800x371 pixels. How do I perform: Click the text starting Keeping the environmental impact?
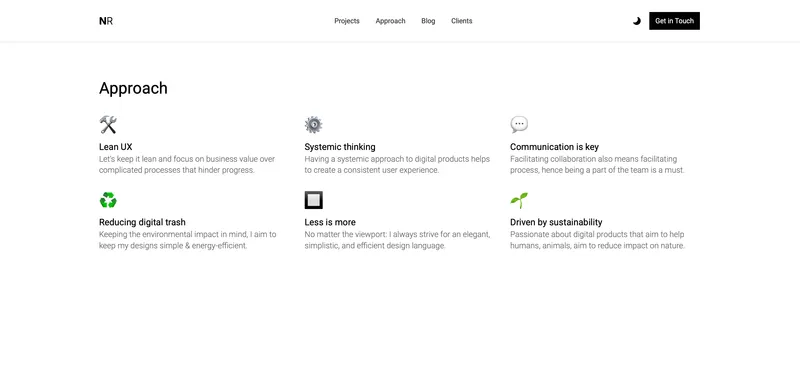(x=188, y=240)
